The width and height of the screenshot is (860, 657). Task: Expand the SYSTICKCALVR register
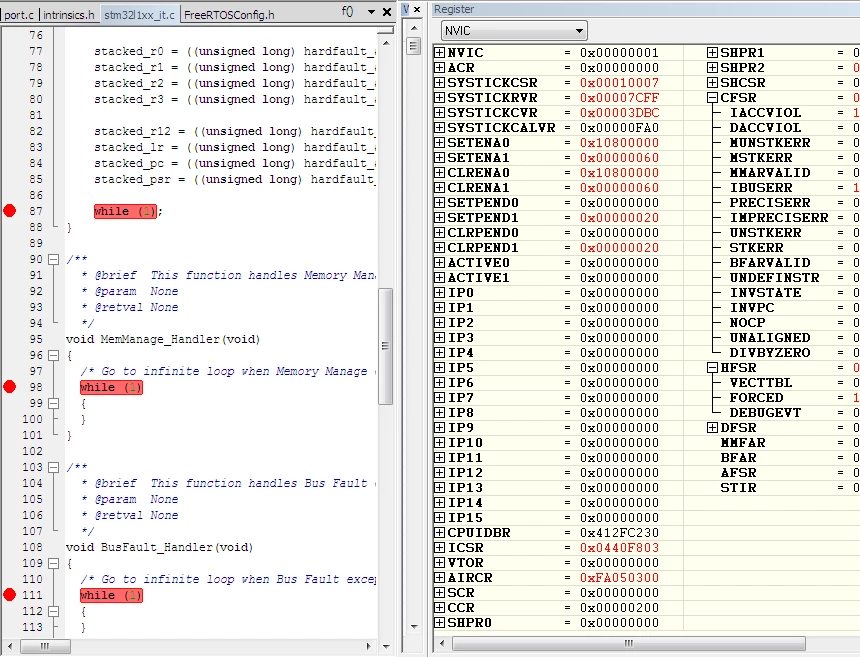pos(439,127)
